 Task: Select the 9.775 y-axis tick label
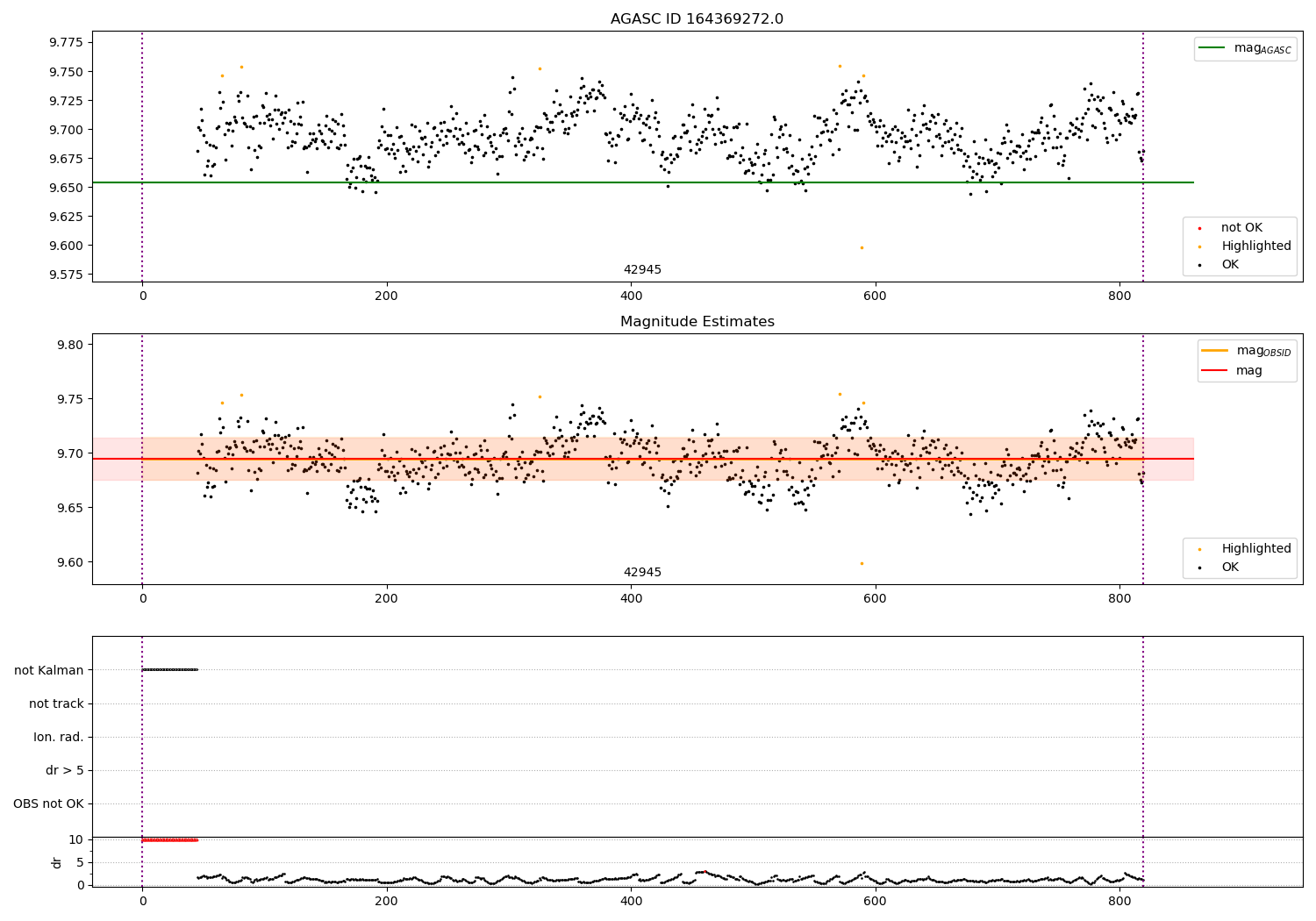click(x=66, y=43)
